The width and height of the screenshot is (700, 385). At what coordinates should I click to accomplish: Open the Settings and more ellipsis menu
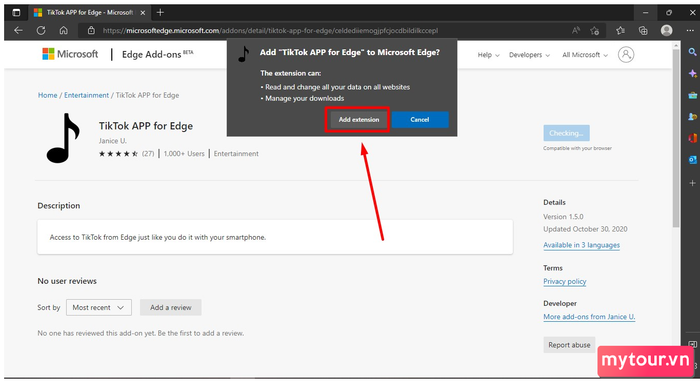click(690, 30)
